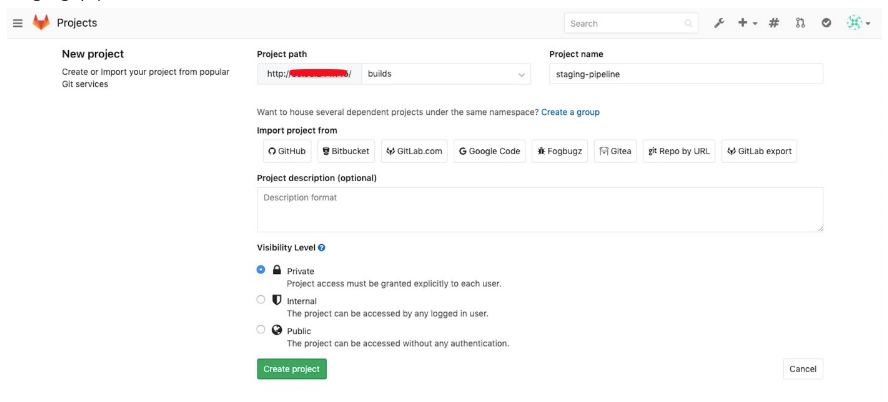Open the hamburger sidebar menu
Viewport: 888px width, 402px height.
18,23
